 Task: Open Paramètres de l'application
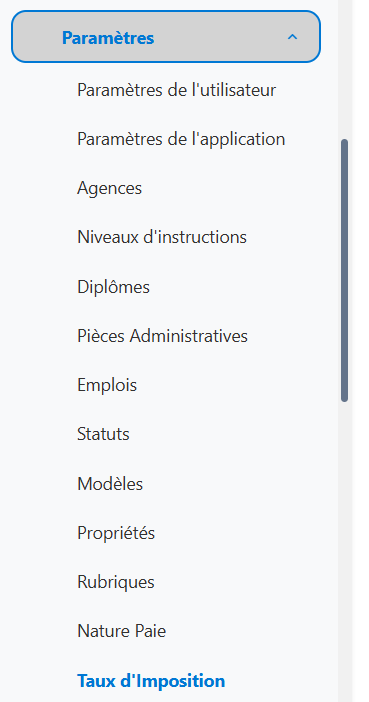point(181,139)
